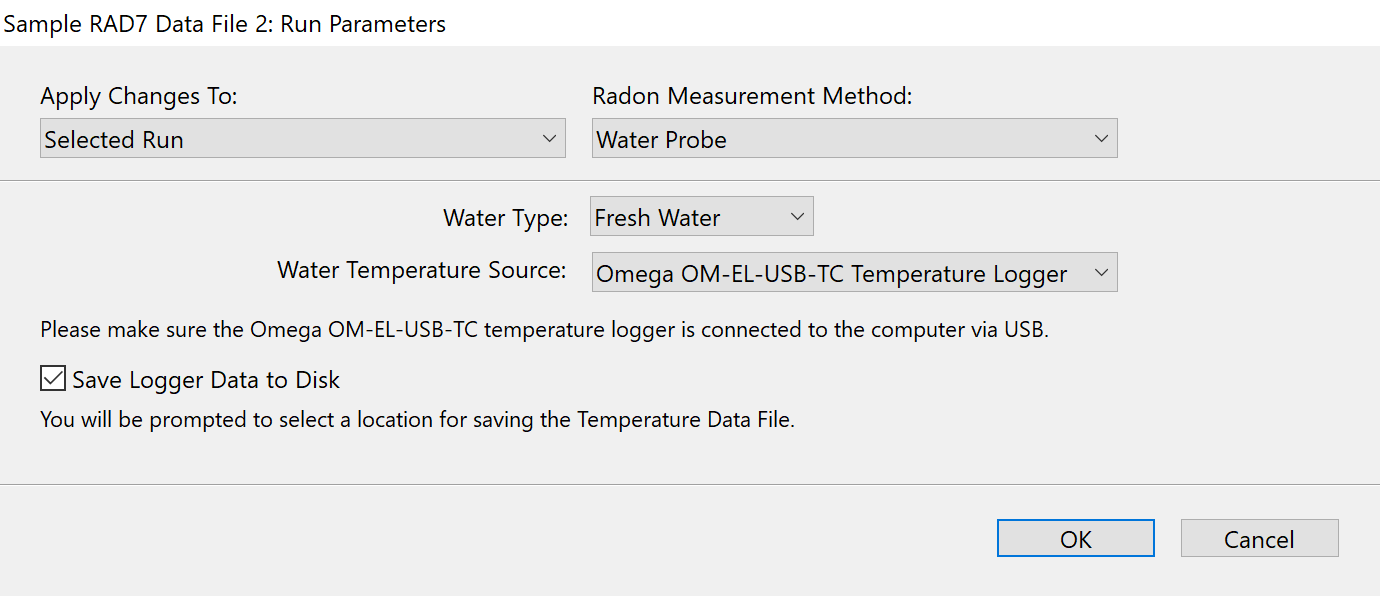Click the Temperature Data File prompt note
The image size is (1380, 596).
click(417, 420)
